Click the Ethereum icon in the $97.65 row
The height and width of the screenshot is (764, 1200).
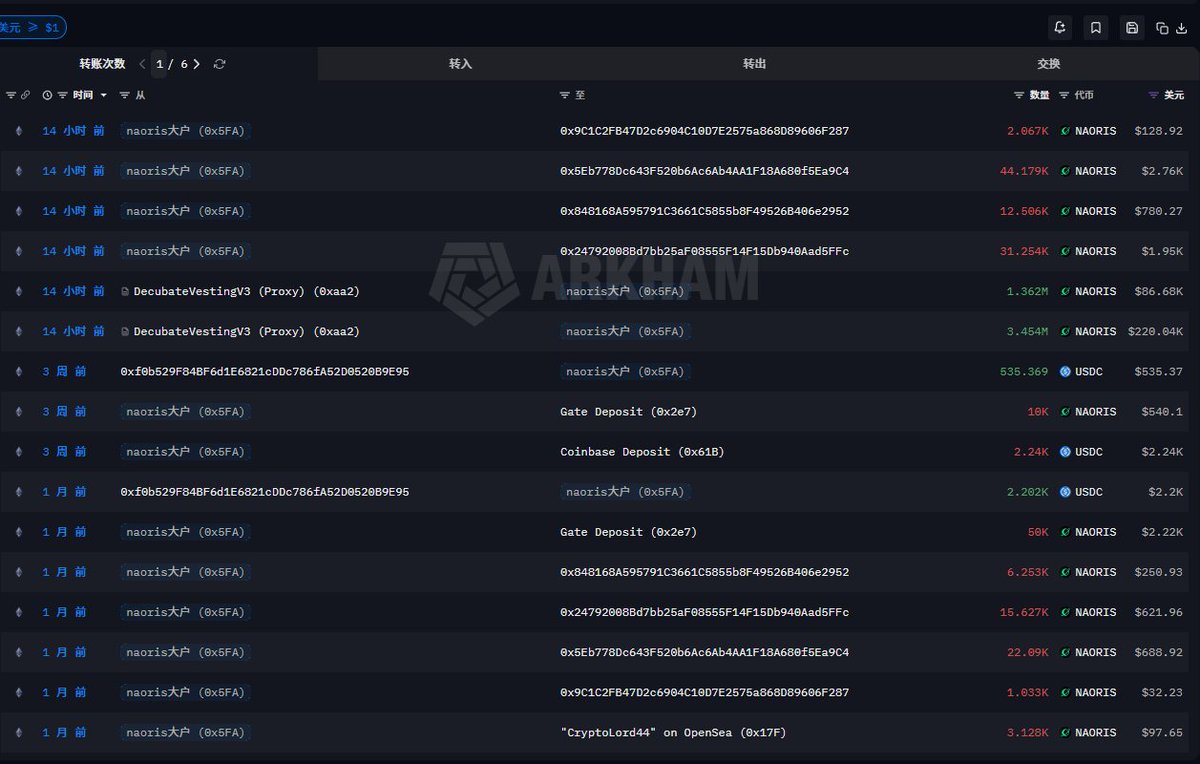coord(17,732)
